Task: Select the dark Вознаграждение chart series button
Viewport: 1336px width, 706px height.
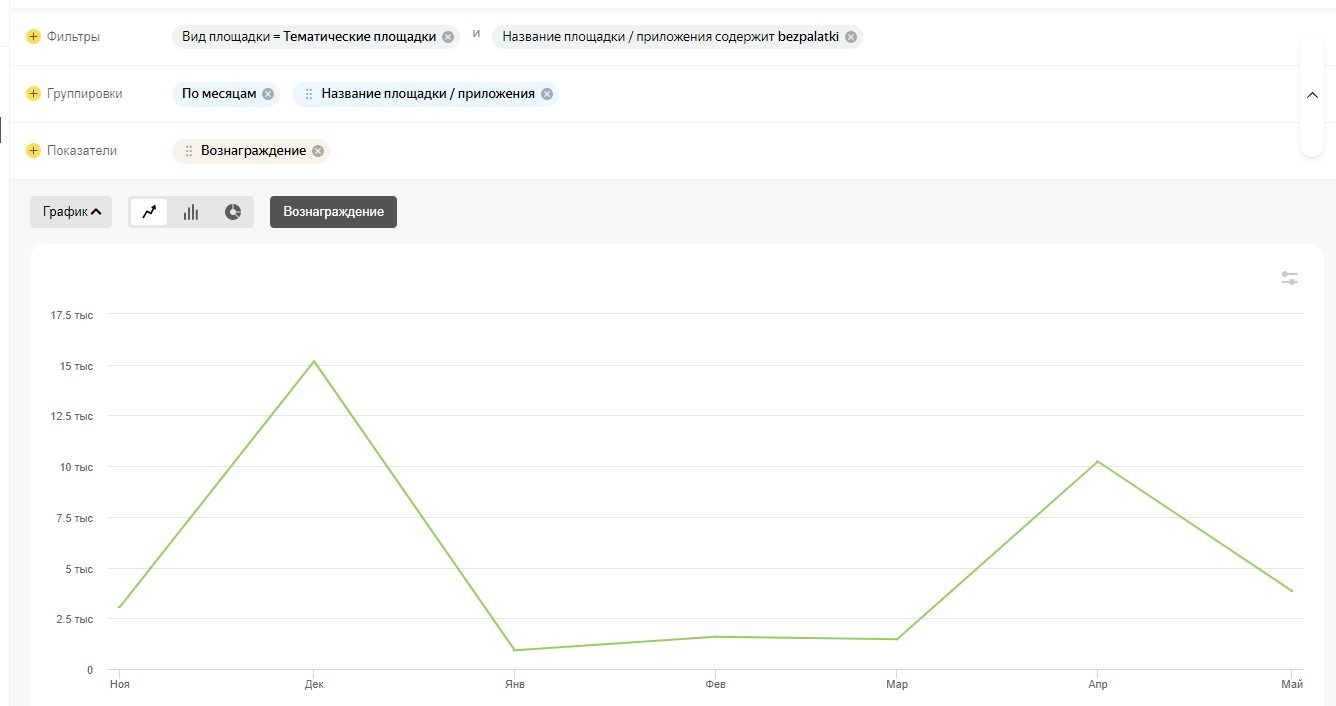Action: tap(333, 212)
